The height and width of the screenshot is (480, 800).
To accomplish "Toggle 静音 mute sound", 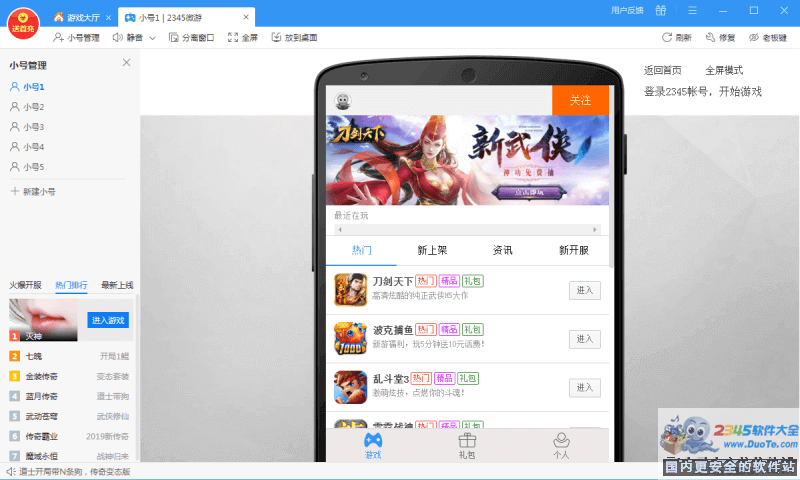I will pos(128,37).
